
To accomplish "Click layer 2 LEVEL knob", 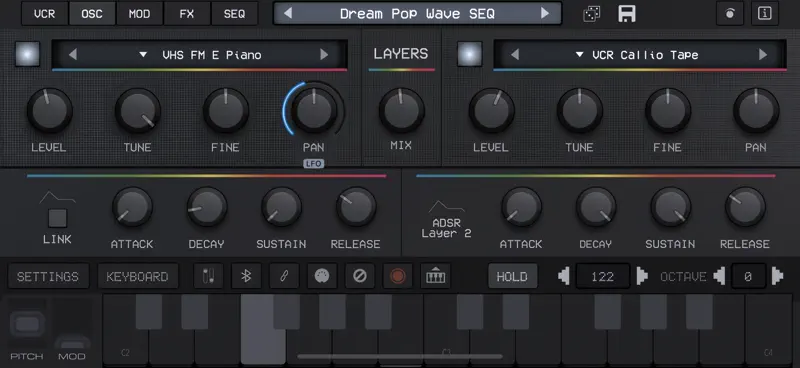I will pos(492,110).
